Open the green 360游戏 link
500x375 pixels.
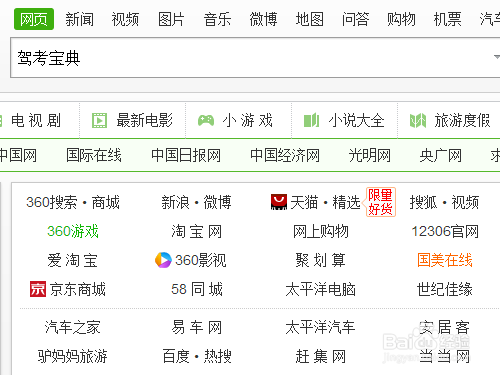[73, 231]
